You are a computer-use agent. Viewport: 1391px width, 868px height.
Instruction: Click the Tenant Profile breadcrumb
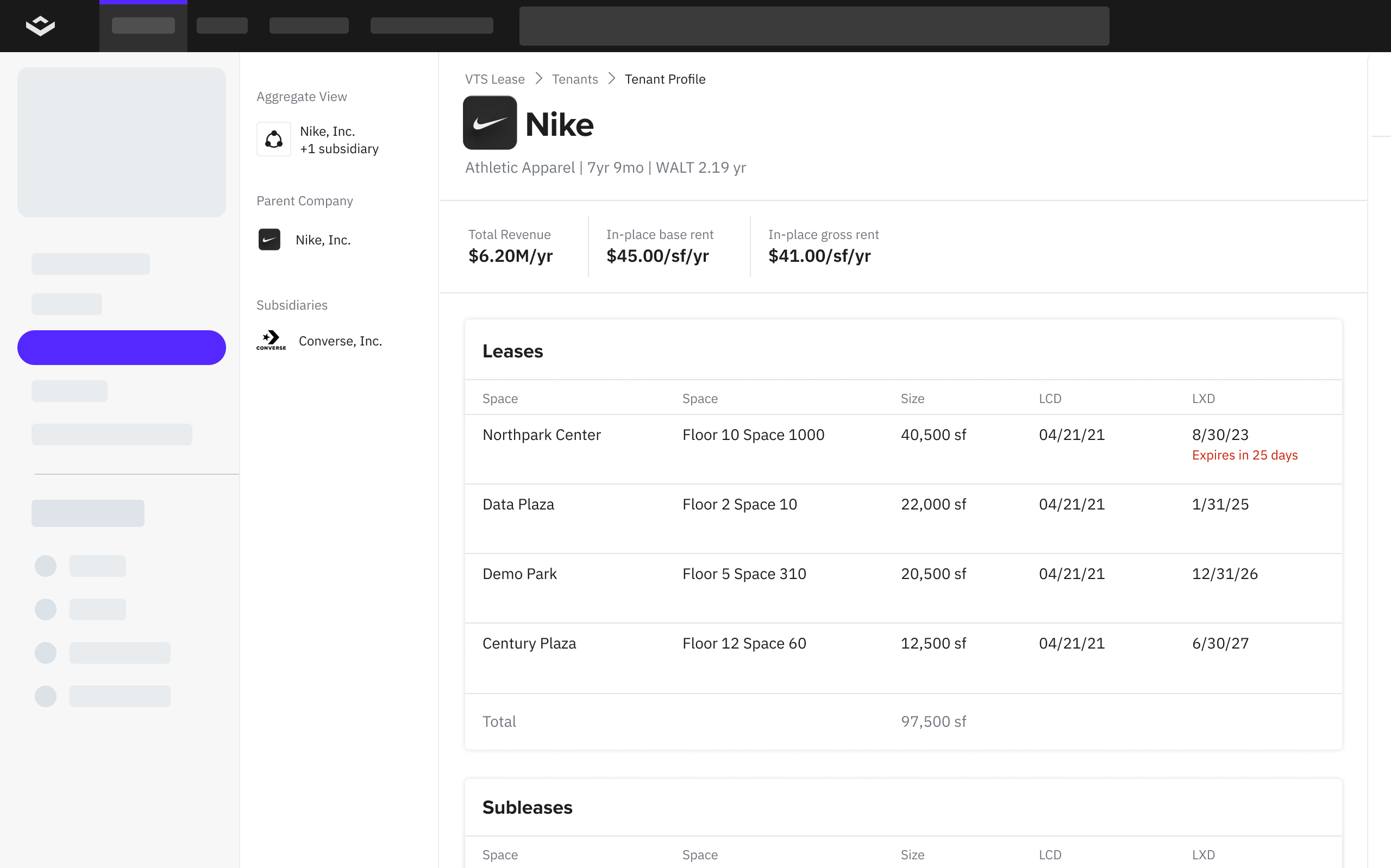coord(665,79)
